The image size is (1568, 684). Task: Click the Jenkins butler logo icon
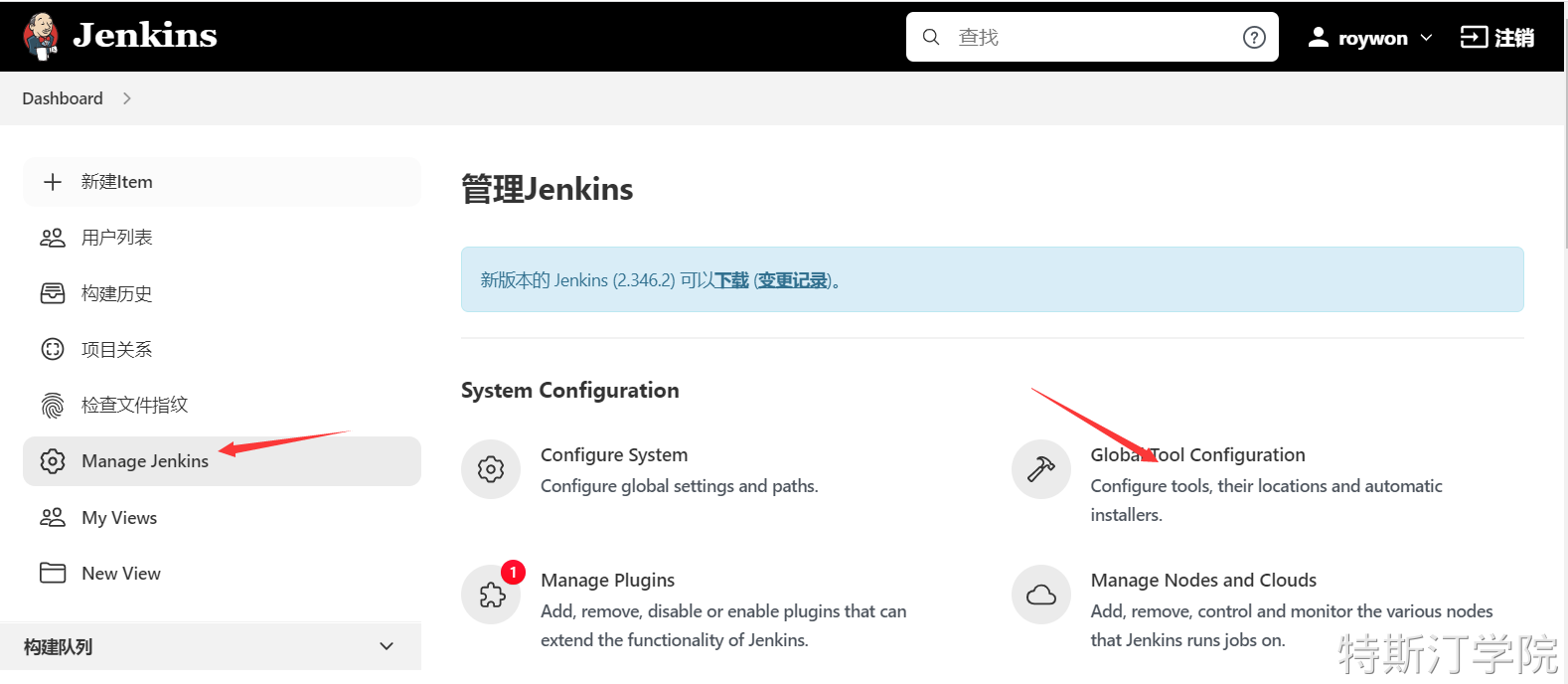pos(41,37)
